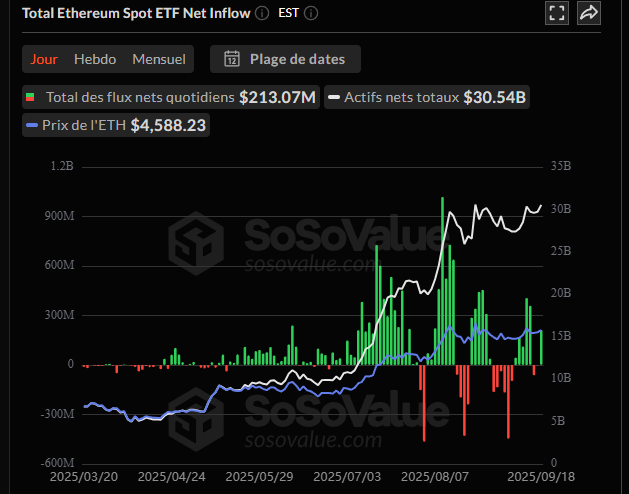Image resolution: width=629 pixels, height=494 pixels.
Task: Click the fullscreen expand icon
Action: point(557,13)
